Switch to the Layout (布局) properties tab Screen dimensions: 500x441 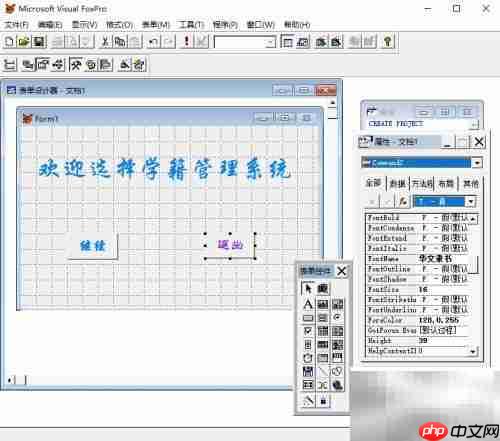coord(446,184)
